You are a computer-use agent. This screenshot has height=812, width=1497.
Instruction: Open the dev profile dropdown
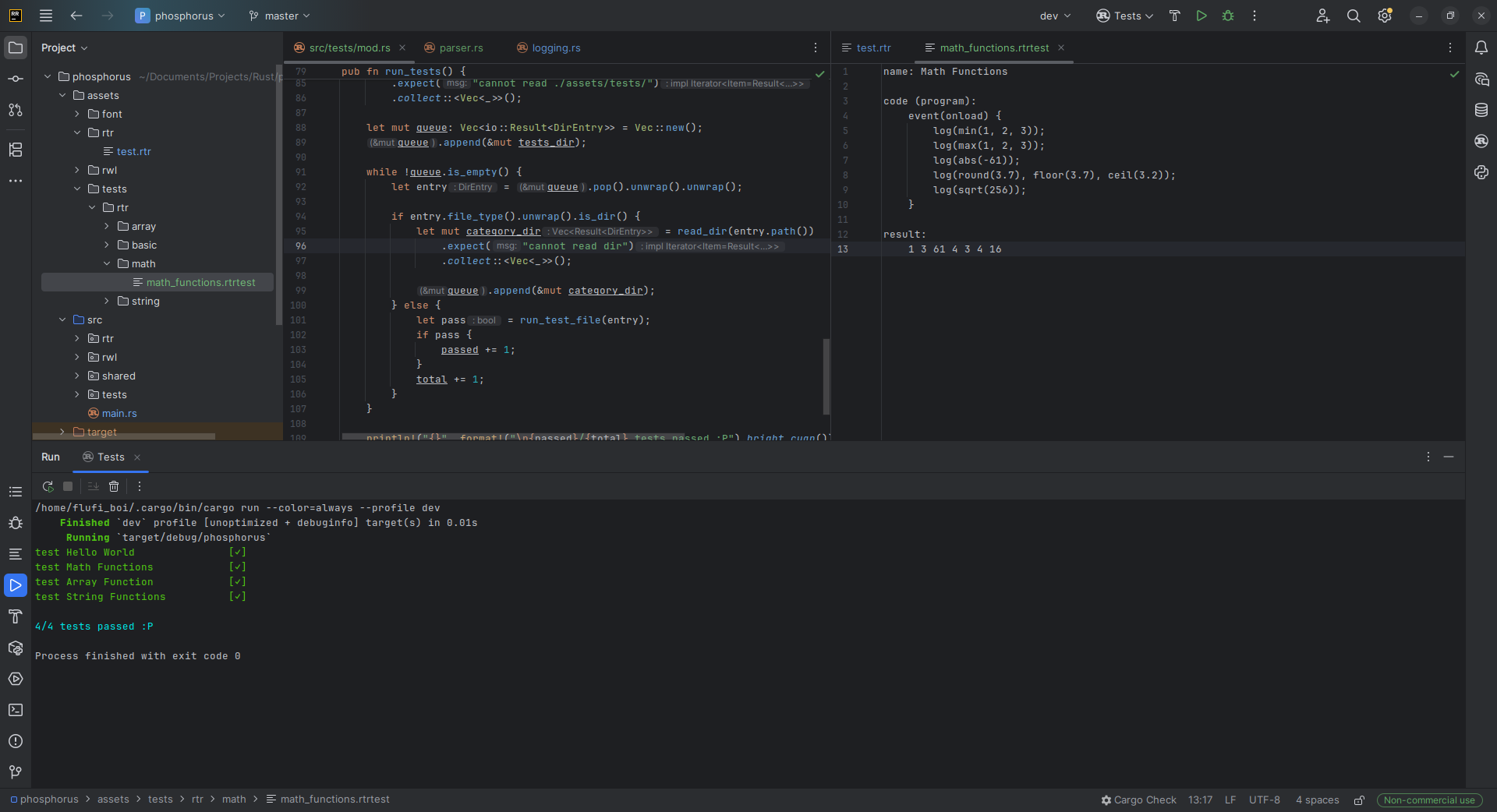tap(1055, 16)
